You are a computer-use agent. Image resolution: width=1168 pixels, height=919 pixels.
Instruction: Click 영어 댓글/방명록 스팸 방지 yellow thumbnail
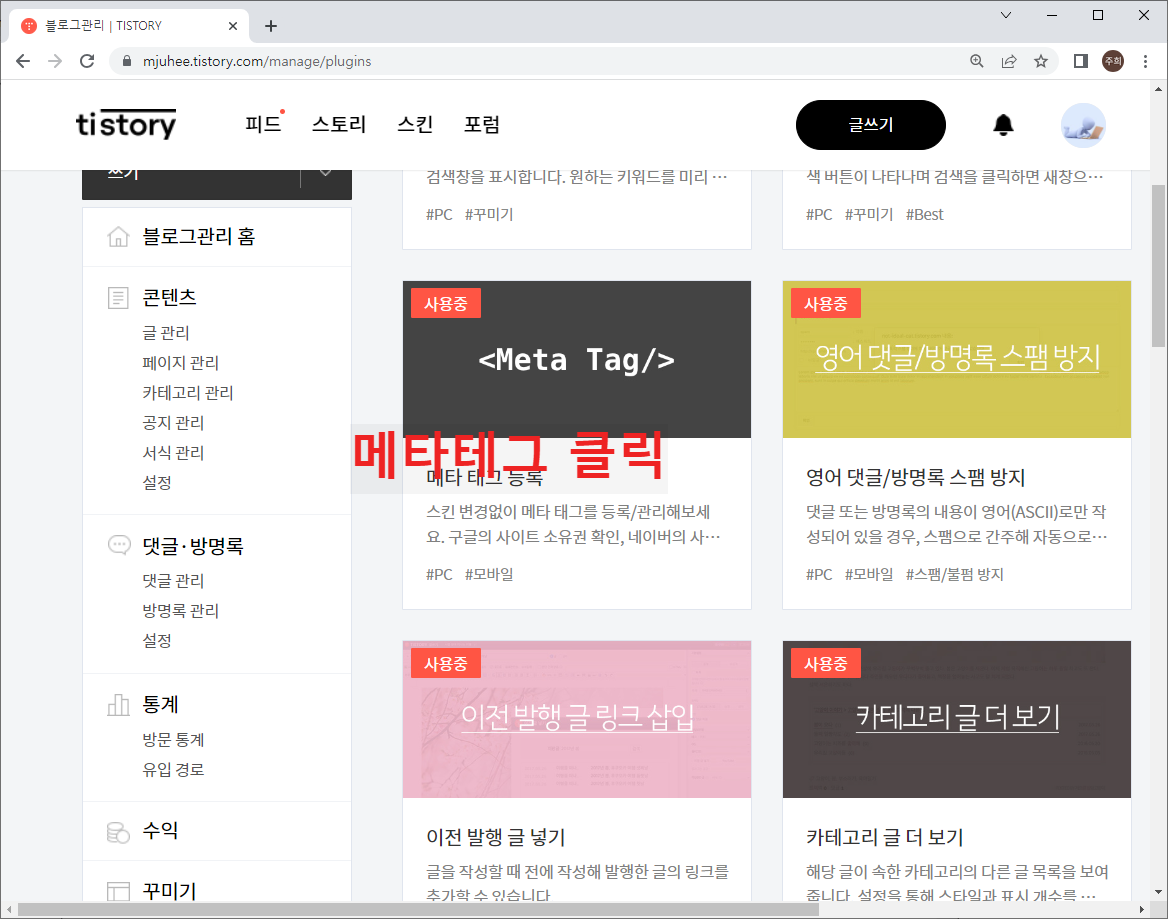pos(956,359)
